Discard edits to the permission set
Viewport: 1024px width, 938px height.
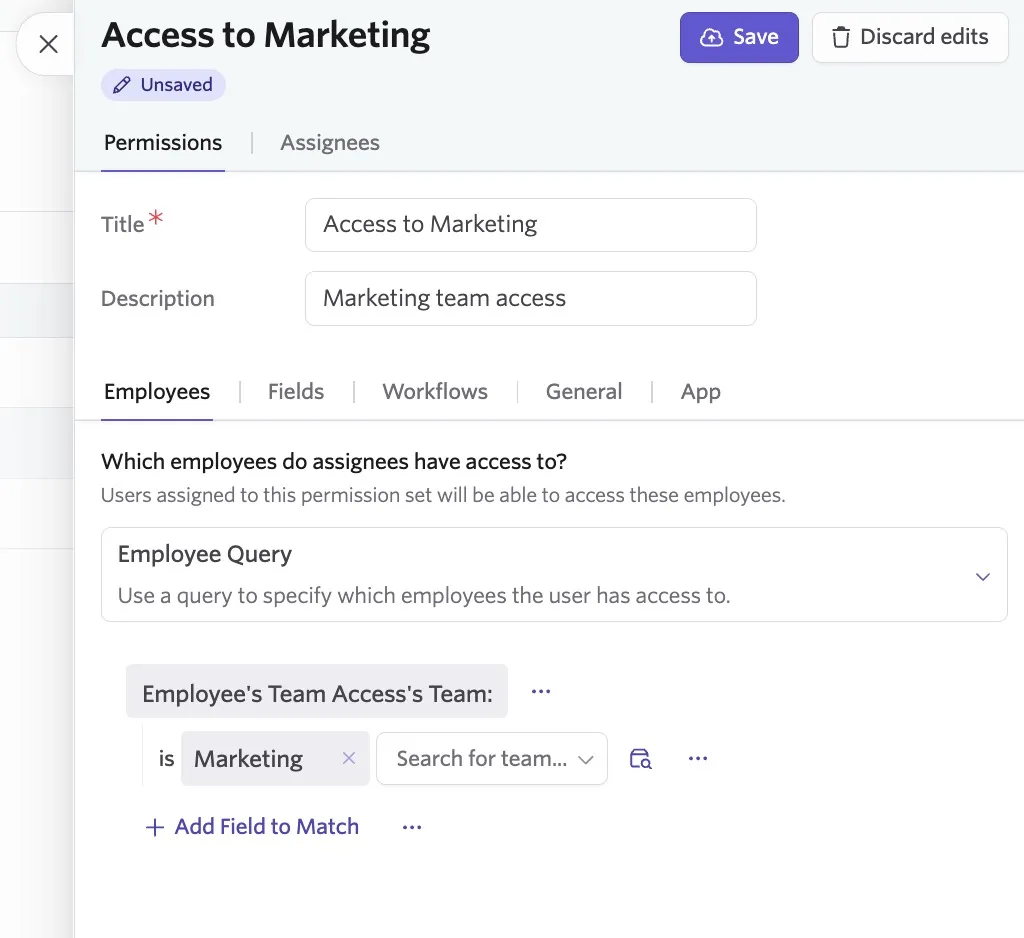910,37
